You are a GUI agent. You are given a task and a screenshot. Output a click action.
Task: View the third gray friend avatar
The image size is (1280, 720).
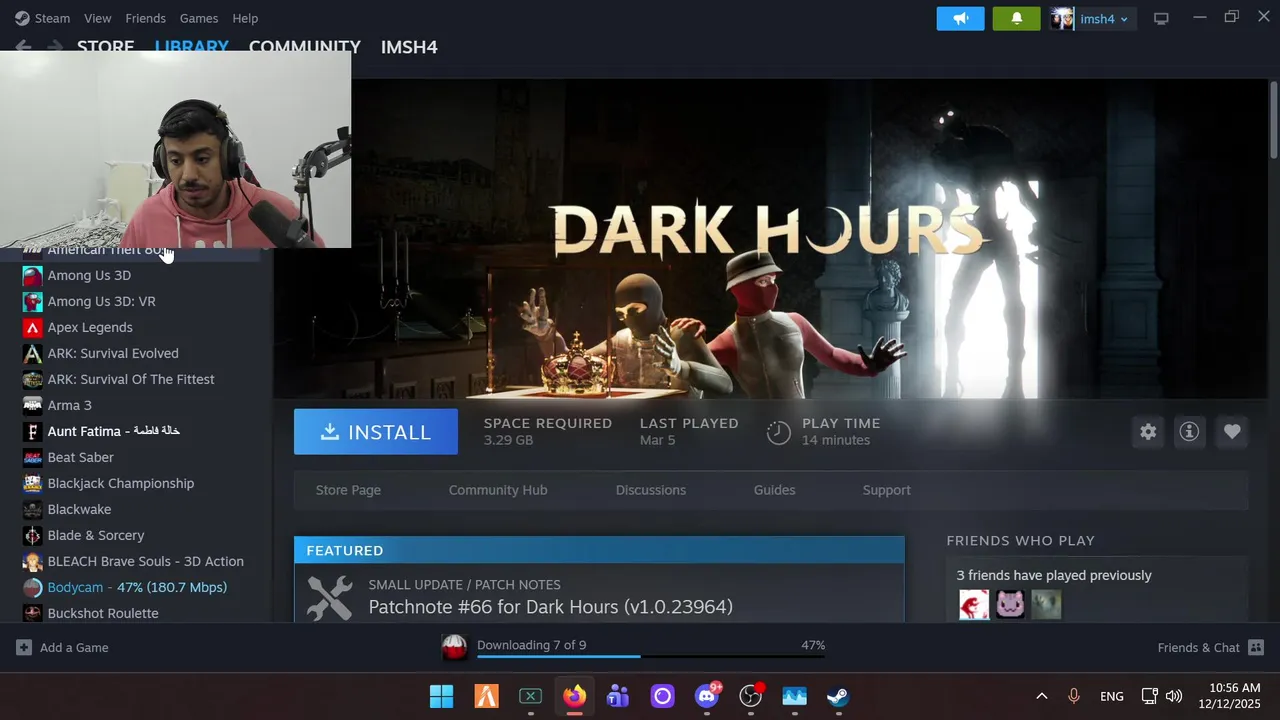(x=1046, y=604)
